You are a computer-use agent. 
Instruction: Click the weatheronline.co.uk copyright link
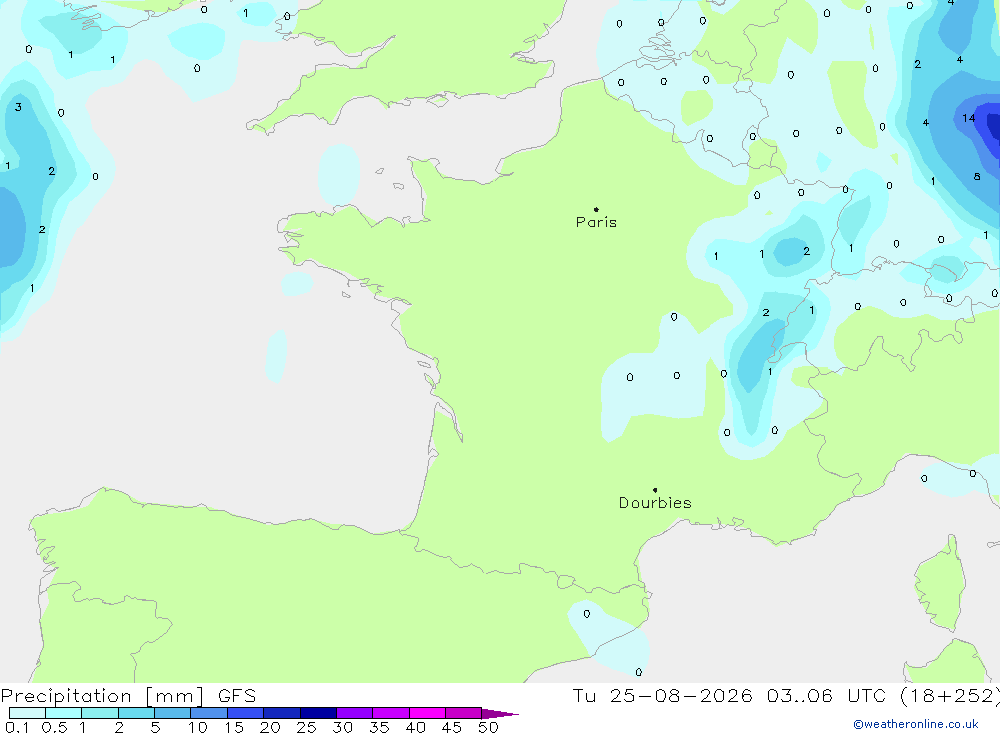tap(916, 724)
